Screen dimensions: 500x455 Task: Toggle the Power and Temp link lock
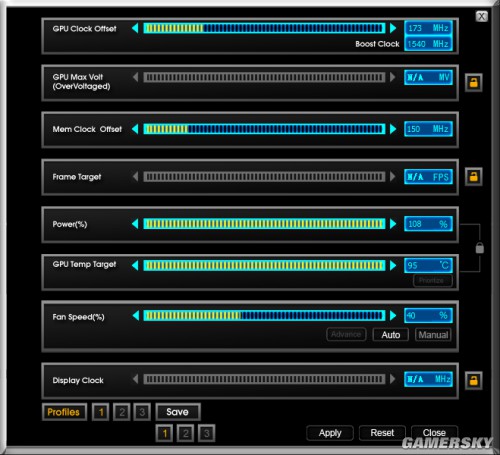(480, 248)
